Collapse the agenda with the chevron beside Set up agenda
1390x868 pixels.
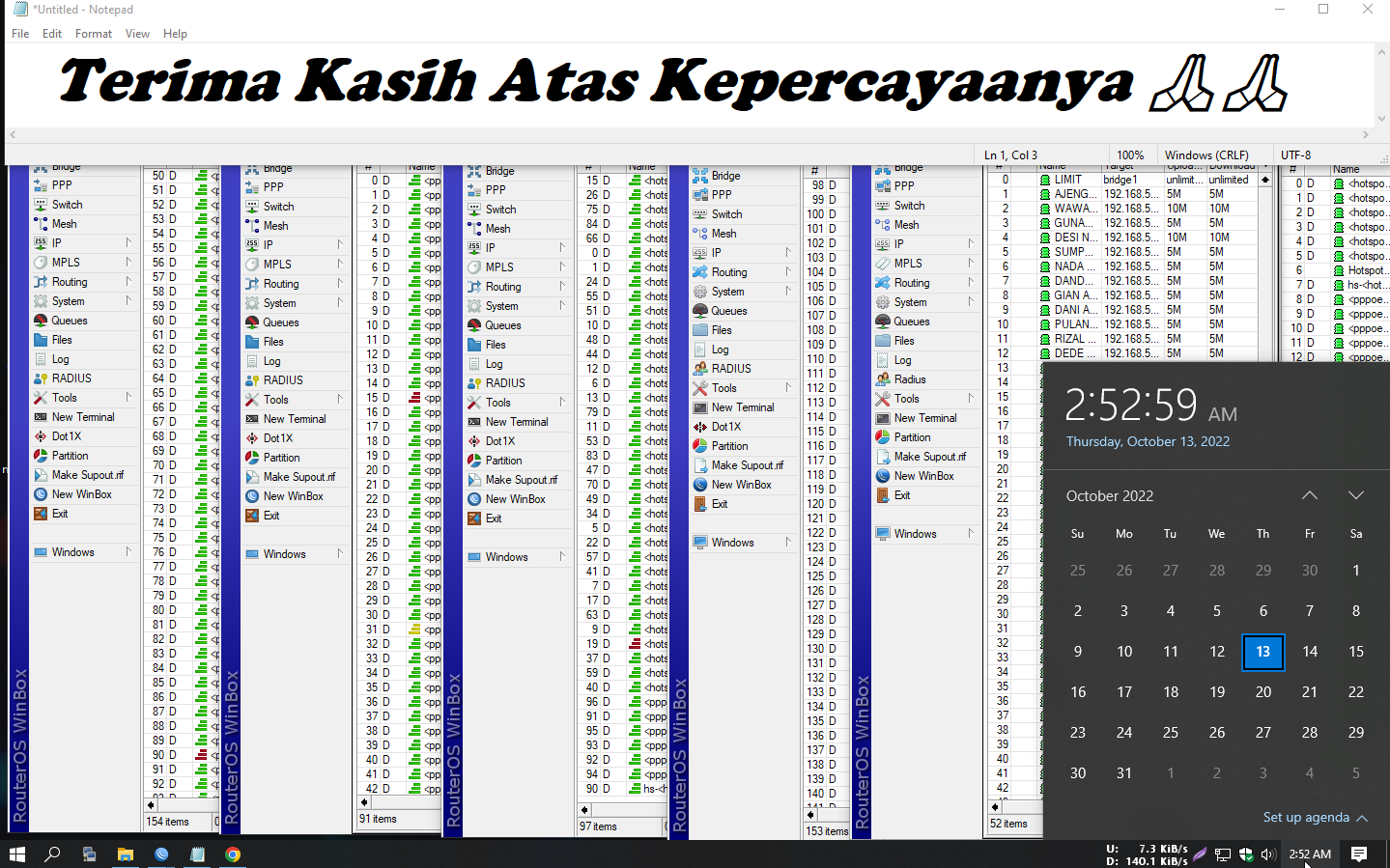point(1362,818)
